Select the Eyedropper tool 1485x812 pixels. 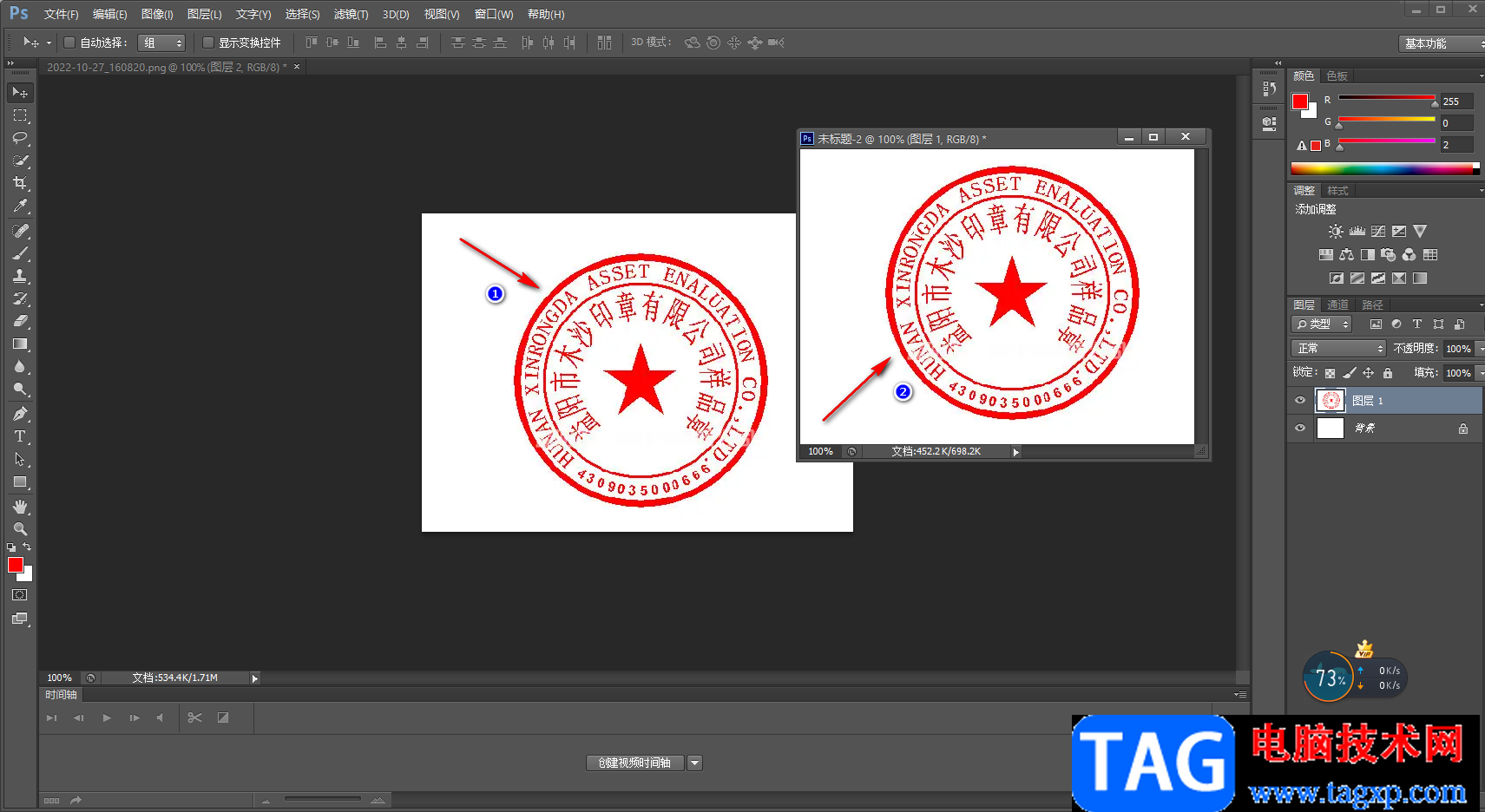point(20,206)
